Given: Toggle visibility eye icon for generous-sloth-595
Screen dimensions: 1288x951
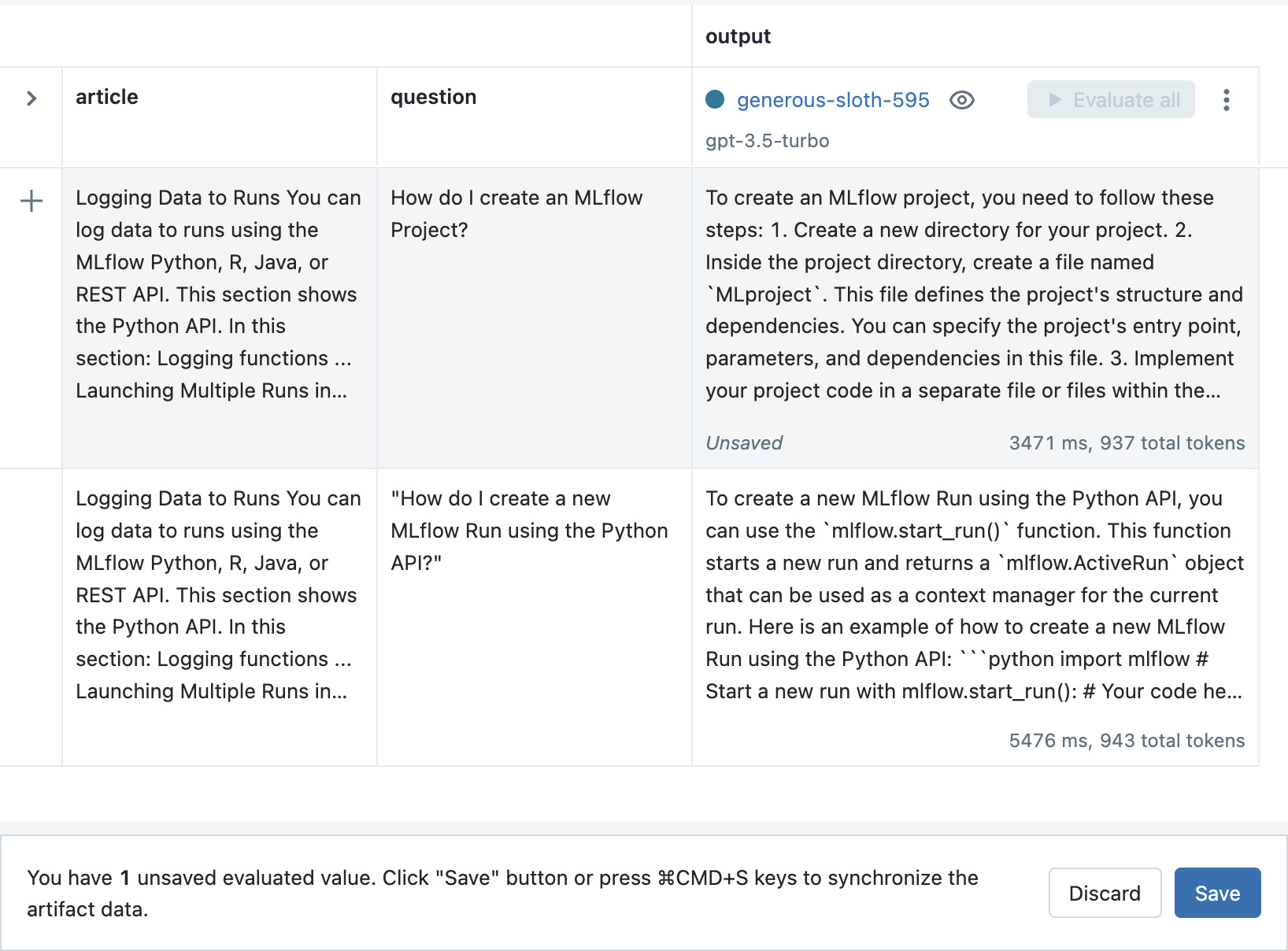Looking at the screenshot, I should [961, 100].
